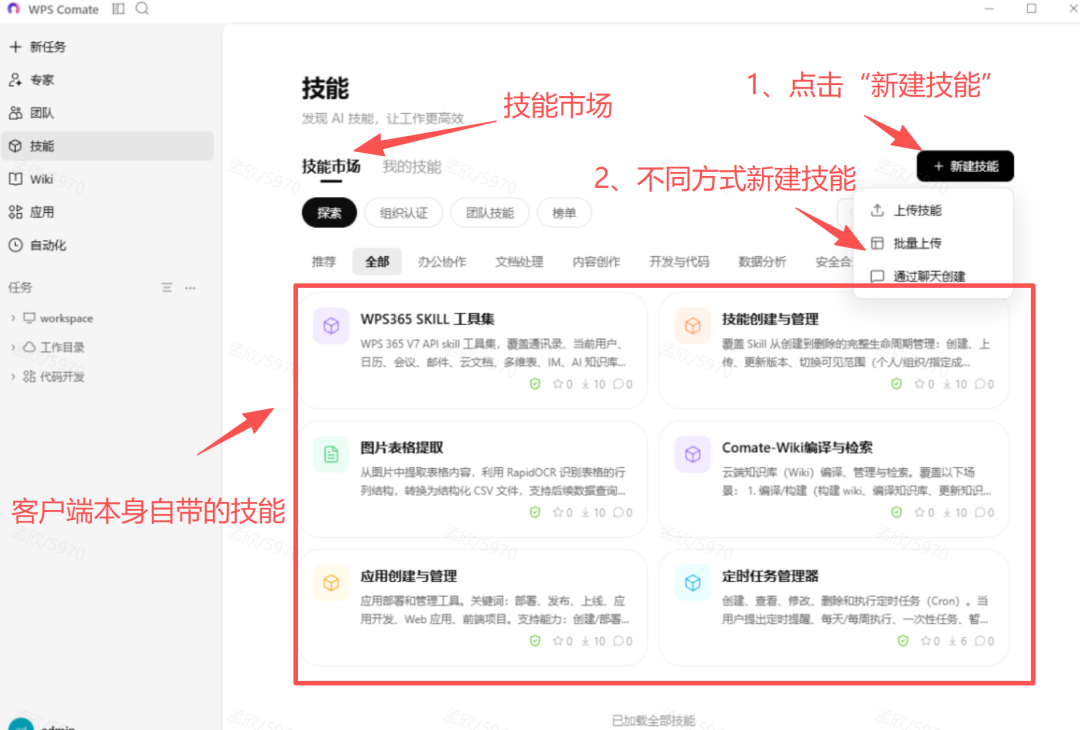This screenshot has height=730, width=1080.
Task: Click download icon on 定时任务管理器 card
Action: [953, 641]
